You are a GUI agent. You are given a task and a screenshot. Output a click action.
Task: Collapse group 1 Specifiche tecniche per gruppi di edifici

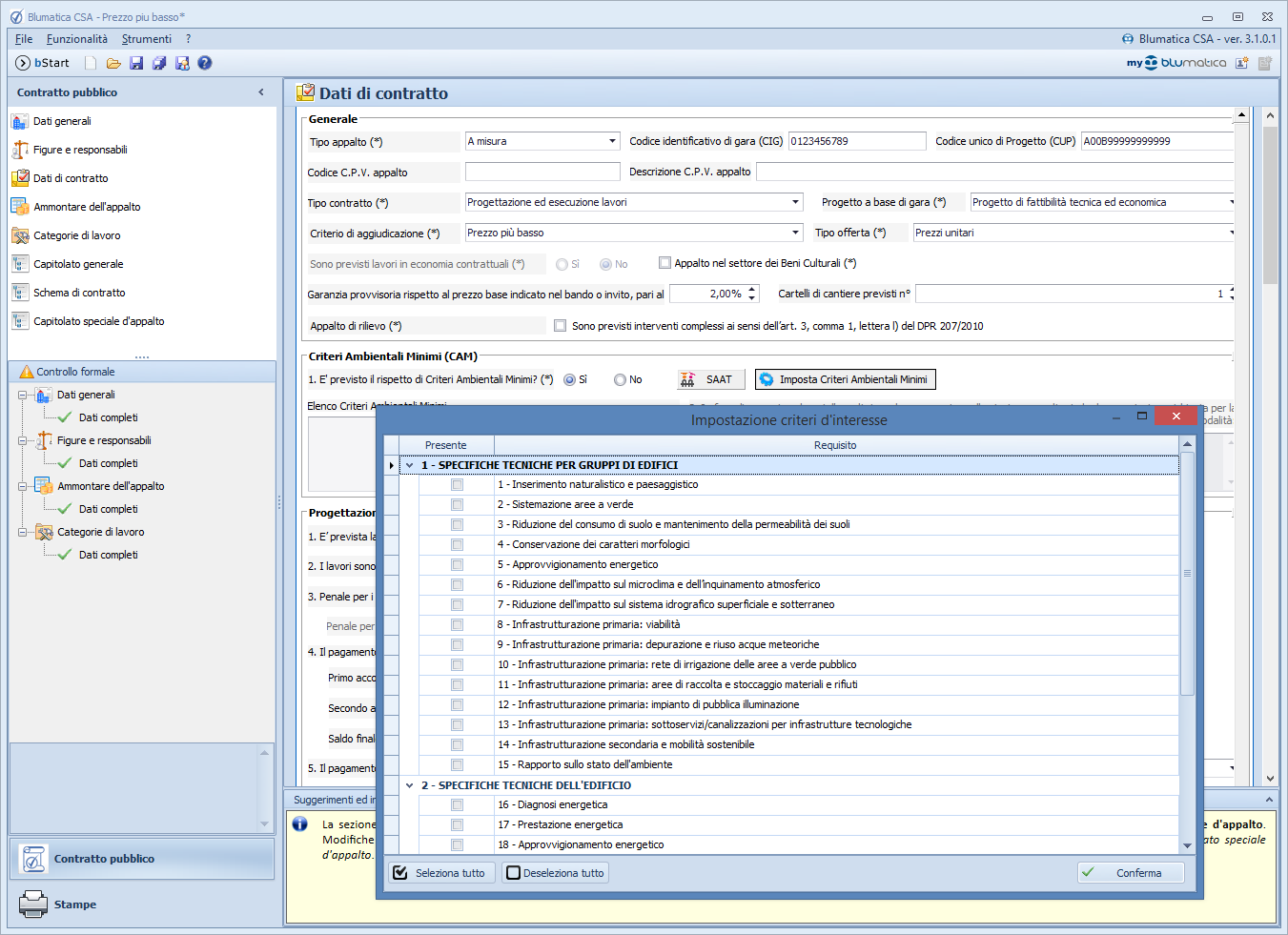click(410, 465)
